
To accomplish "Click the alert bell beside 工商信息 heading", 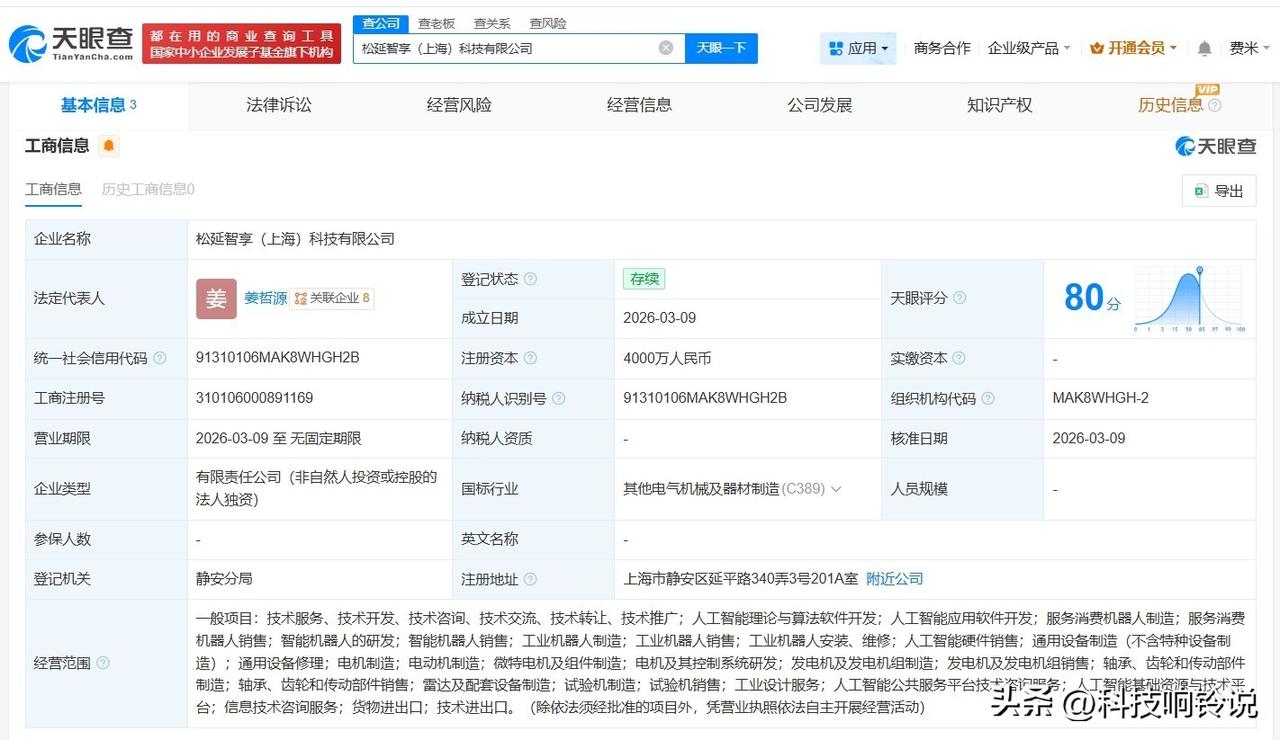I will pos(108,145).
